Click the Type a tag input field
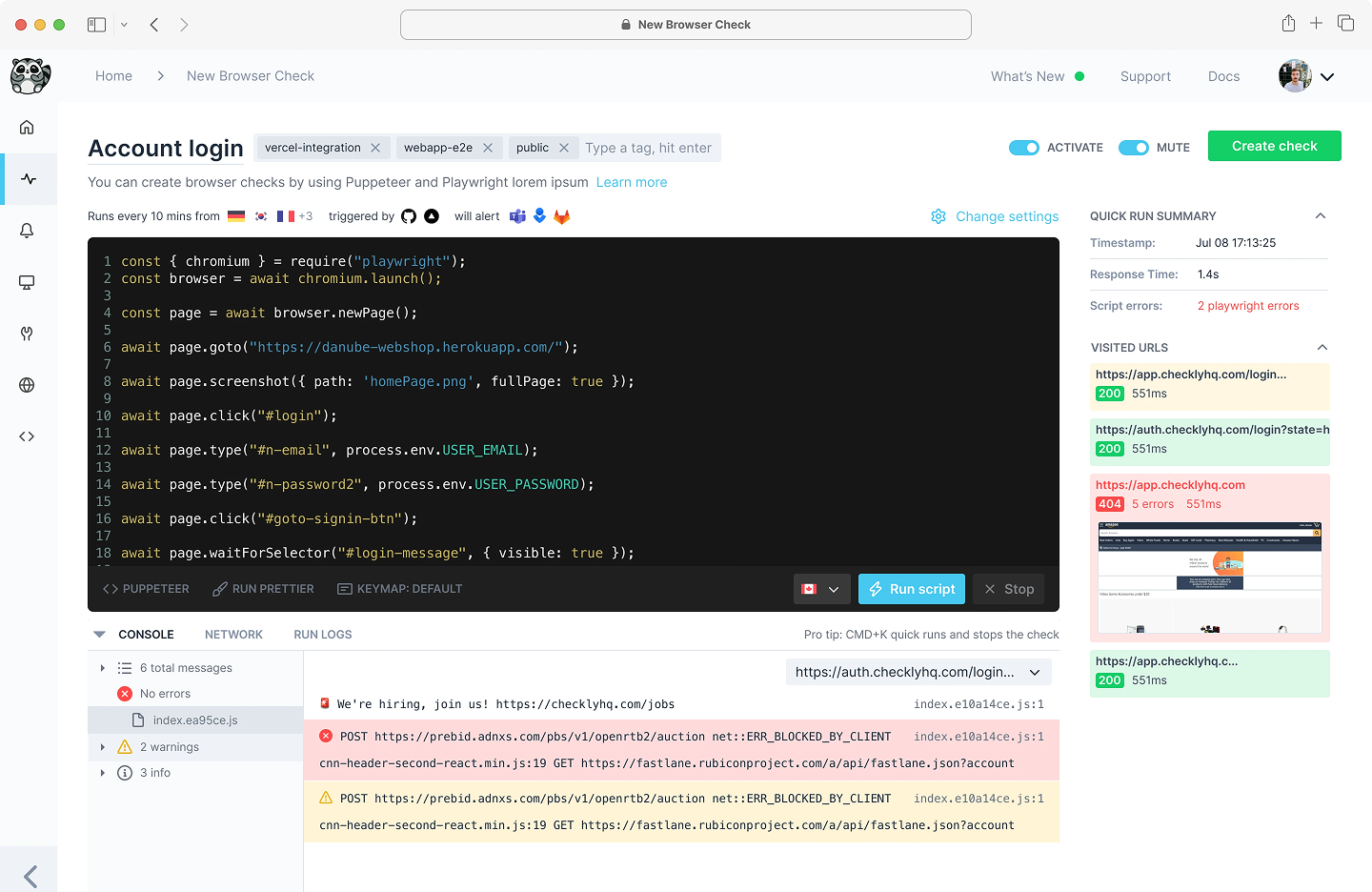 pyautogui.click(x=650, y=148)
